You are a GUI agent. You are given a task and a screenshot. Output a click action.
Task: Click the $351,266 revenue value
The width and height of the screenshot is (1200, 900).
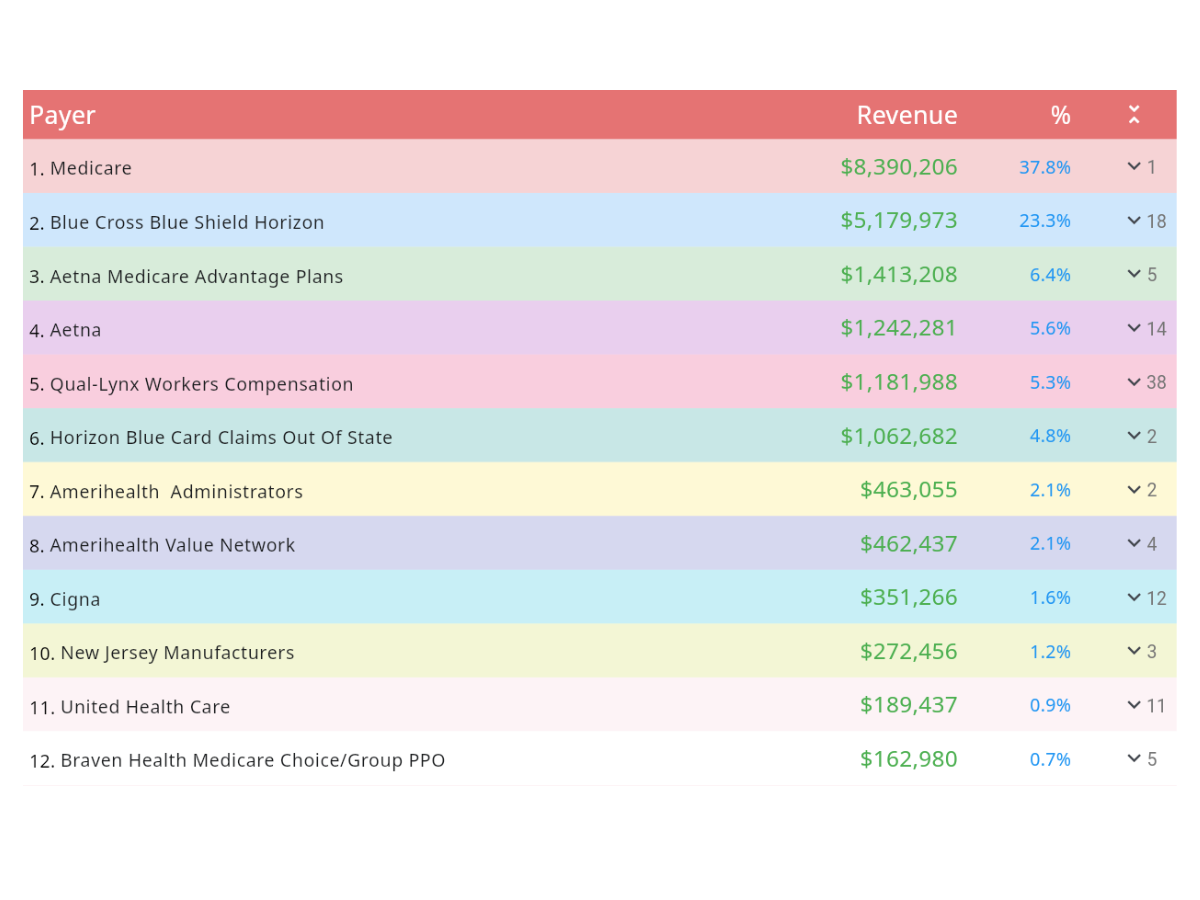pyautogui.click(x=909, y=597)
